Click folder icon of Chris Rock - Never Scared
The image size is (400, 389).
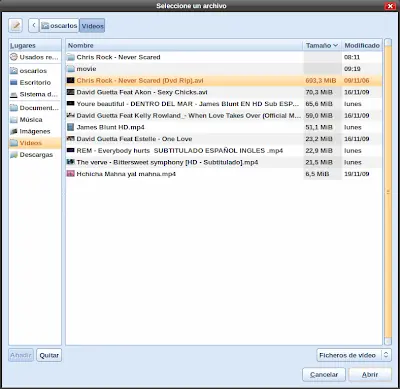click(71, 57)
